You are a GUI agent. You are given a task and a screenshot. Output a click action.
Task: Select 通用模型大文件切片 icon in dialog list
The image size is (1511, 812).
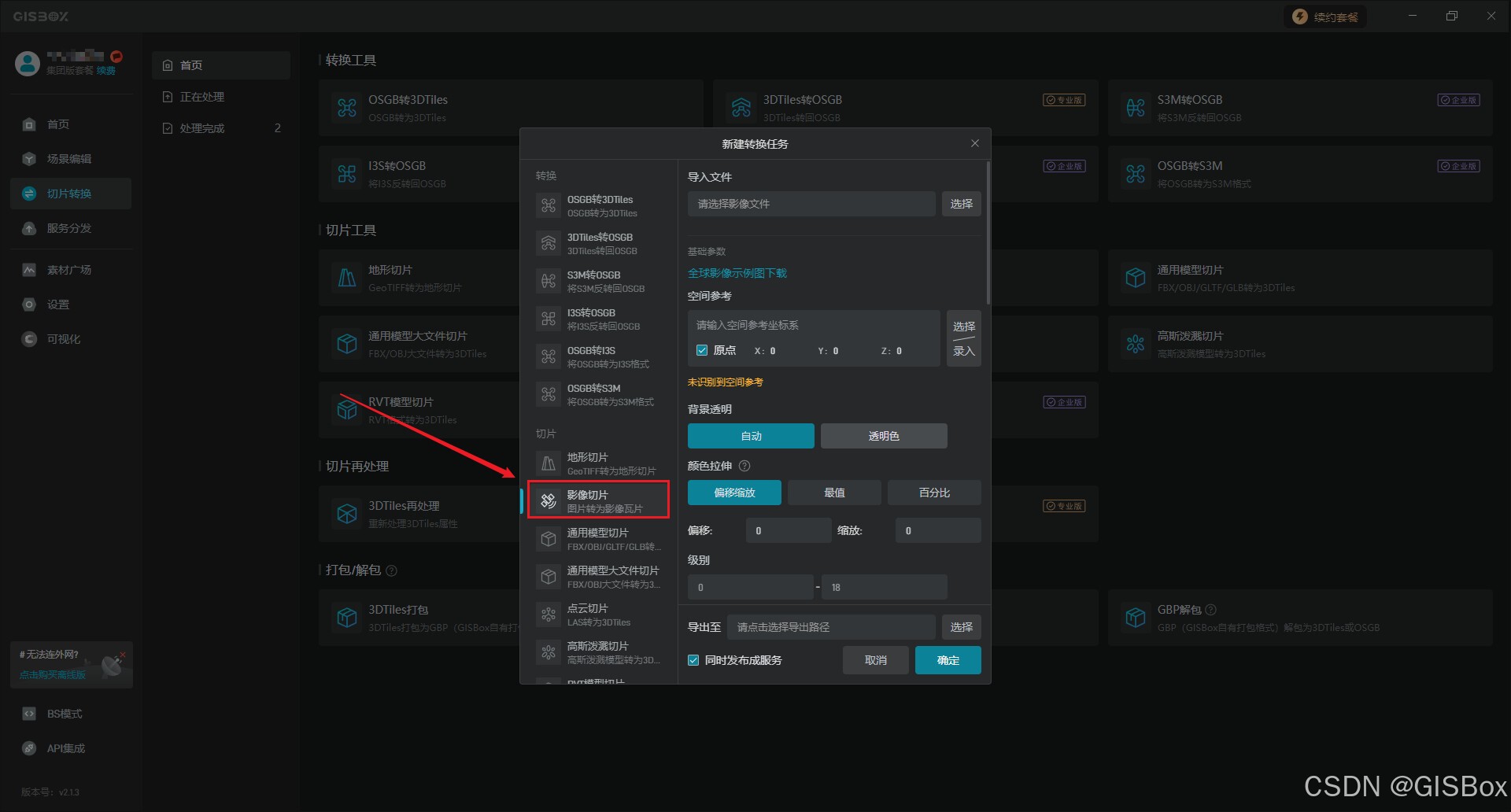click(549, 577)
